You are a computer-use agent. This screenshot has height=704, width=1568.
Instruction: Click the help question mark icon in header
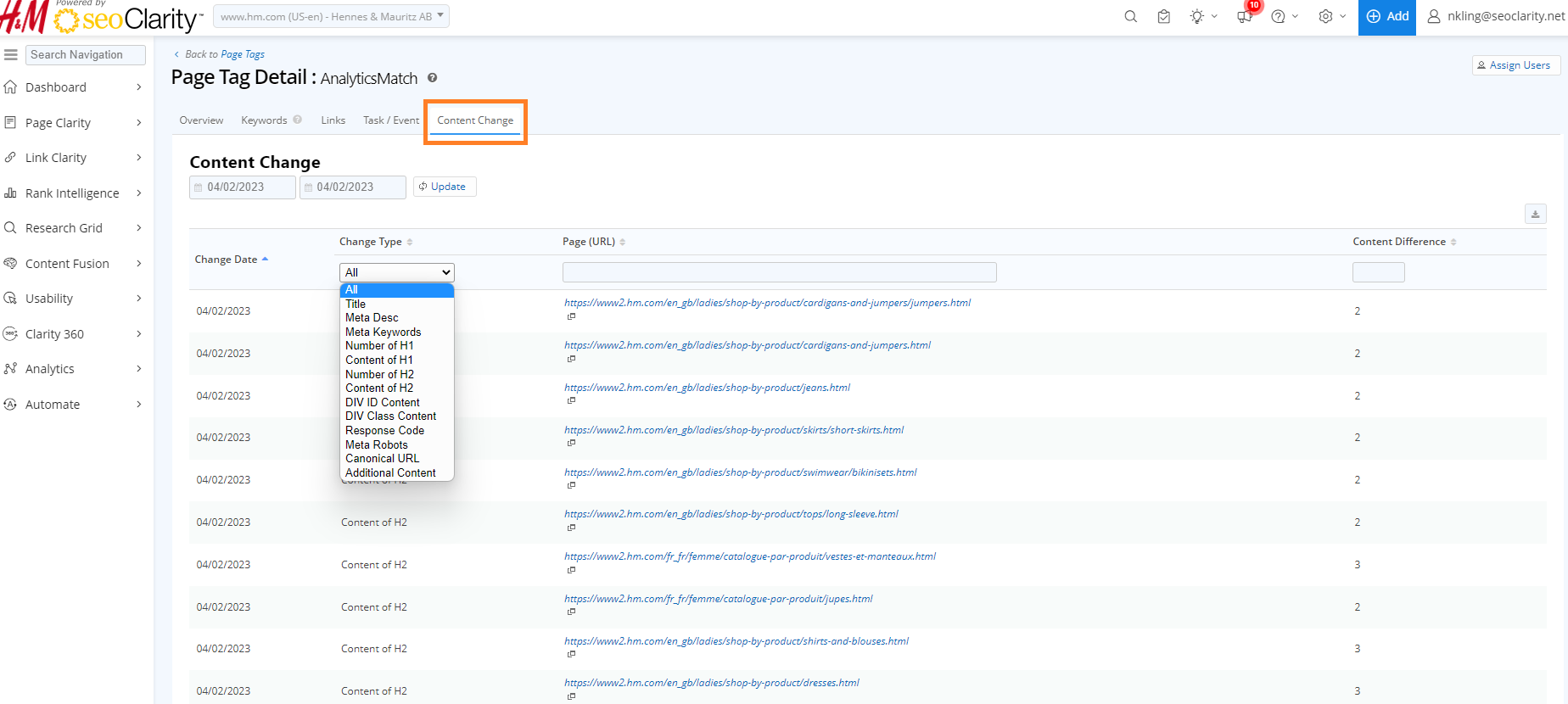pyautogui.click(x=1279, y=17)
